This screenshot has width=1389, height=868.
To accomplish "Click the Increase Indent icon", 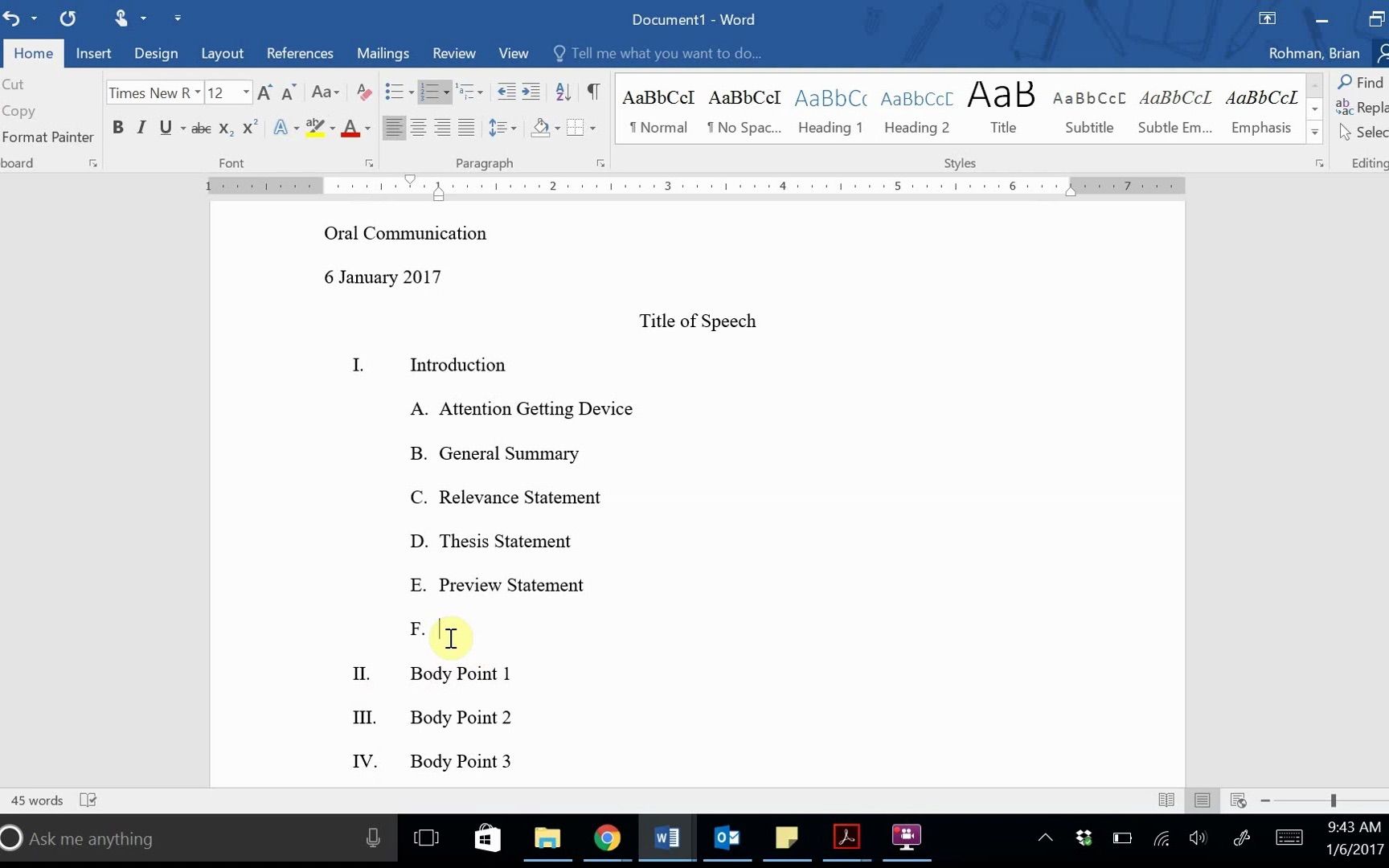I will (x=531, y=92).
